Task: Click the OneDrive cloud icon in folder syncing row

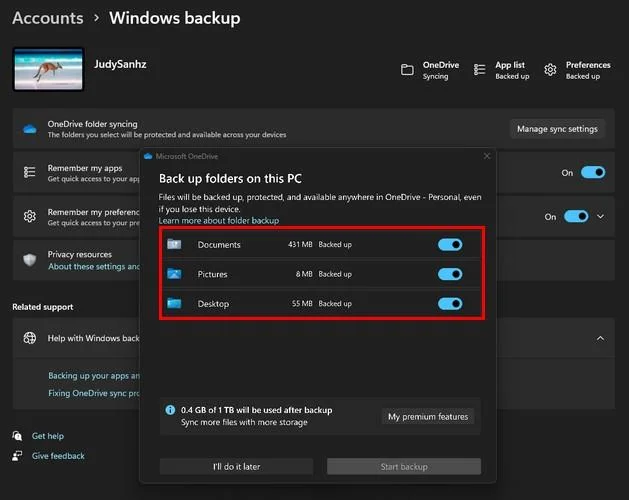Action: click(30, 129)
